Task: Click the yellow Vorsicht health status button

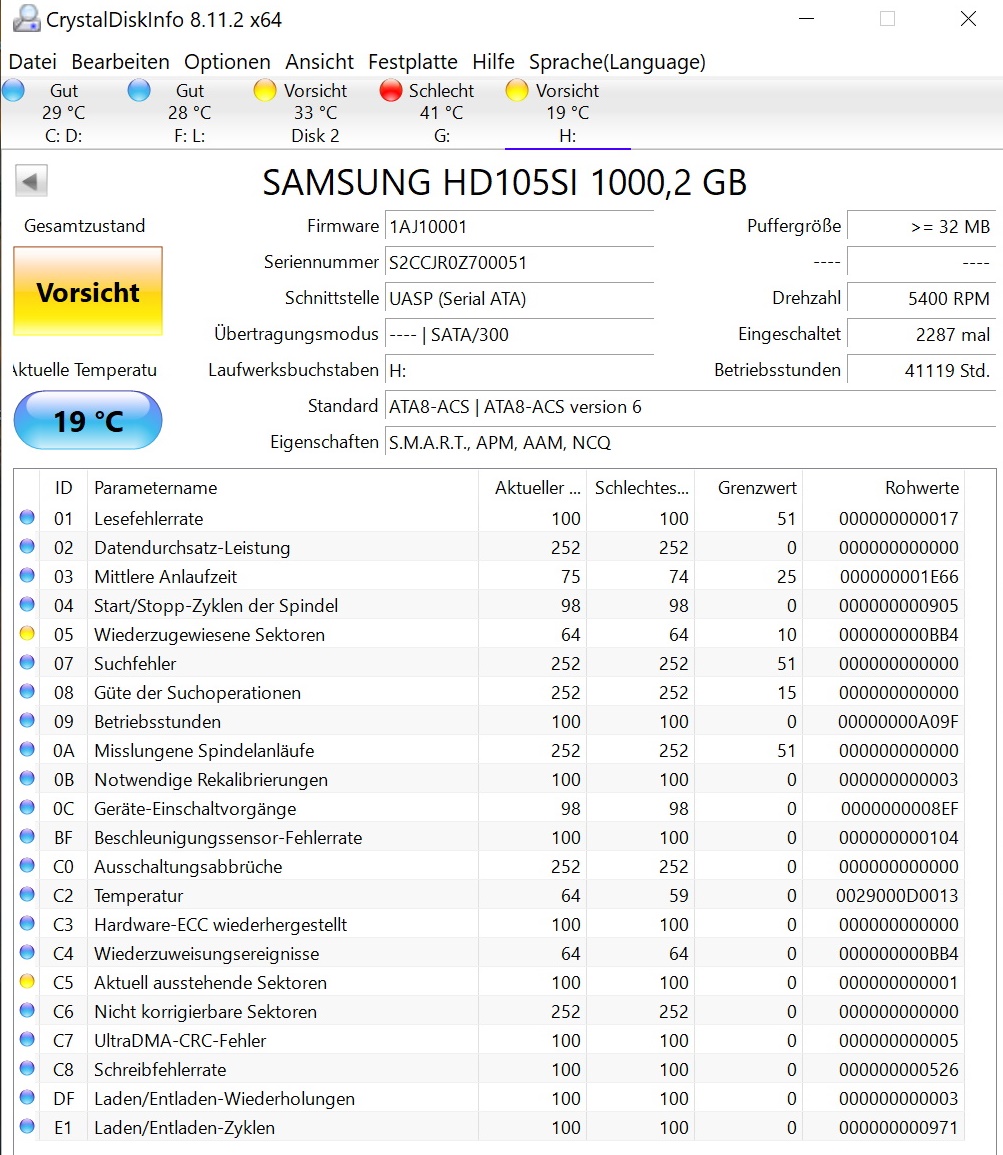Action: coord(88,292)
